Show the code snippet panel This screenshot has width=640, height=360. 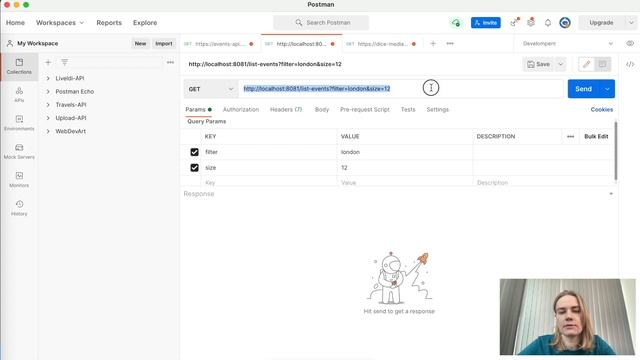coord(630,64)
